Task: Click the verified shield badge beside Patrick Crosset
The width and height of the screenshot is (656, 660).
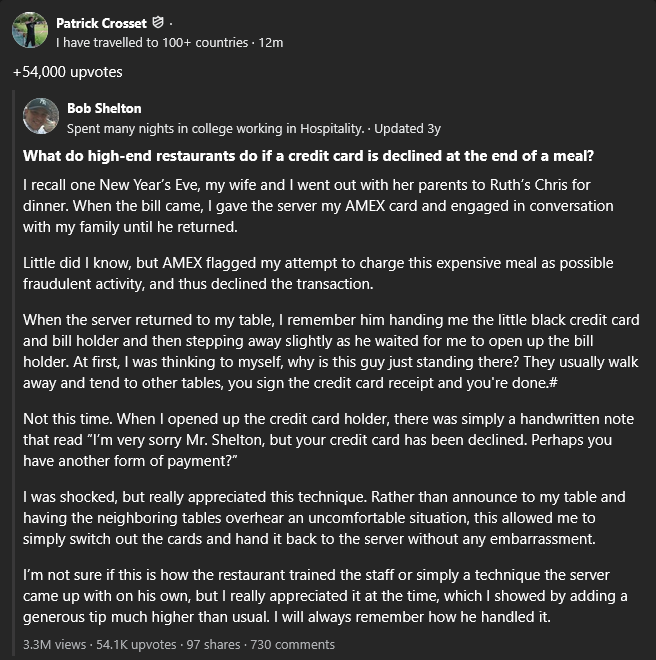Action: pyautogui.click(x=157, y=22)
